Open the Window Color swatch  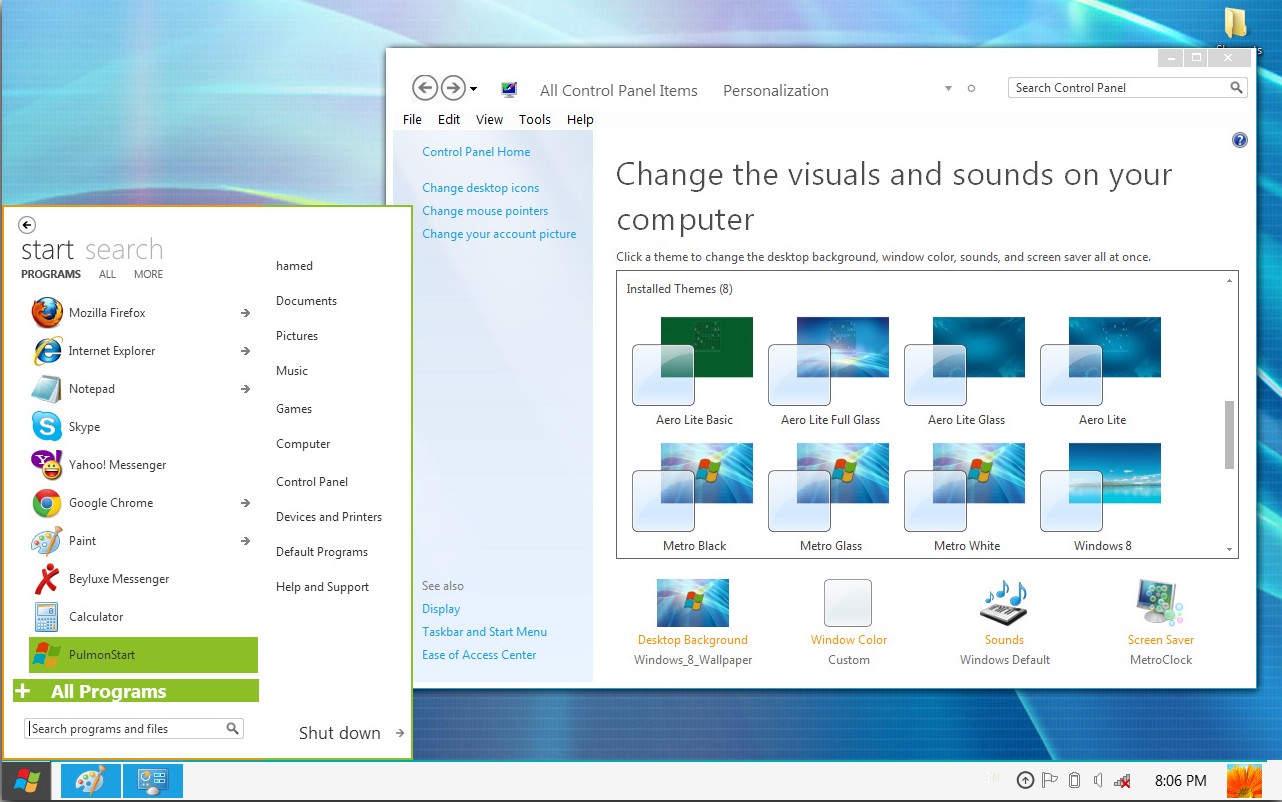pyautogui.click(x=848, y=603)
